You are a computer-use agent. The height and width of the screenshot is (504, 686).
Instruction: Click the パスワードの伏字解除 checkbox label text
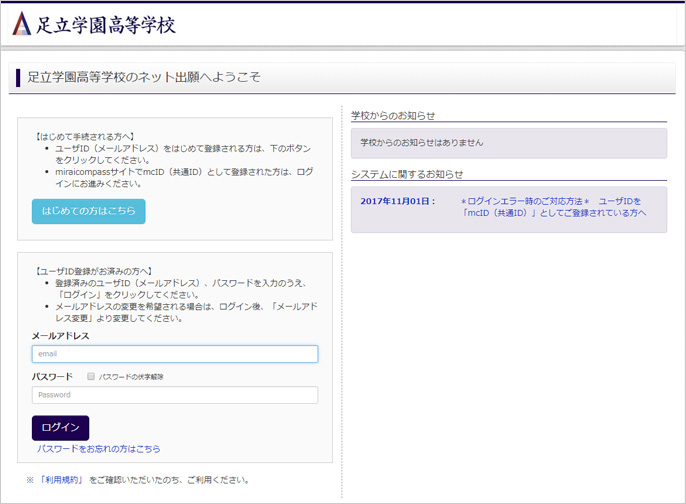(x=131, y=377)
